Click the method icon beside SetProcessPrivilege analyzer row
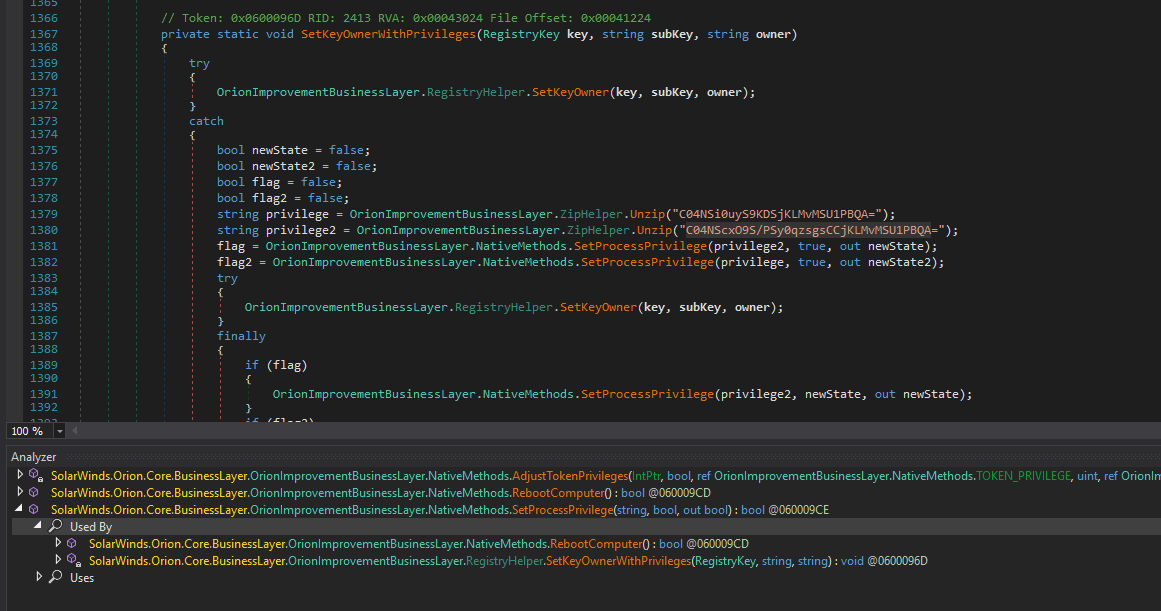This screenshot has width=1161, height=611. tap(33, 509)
